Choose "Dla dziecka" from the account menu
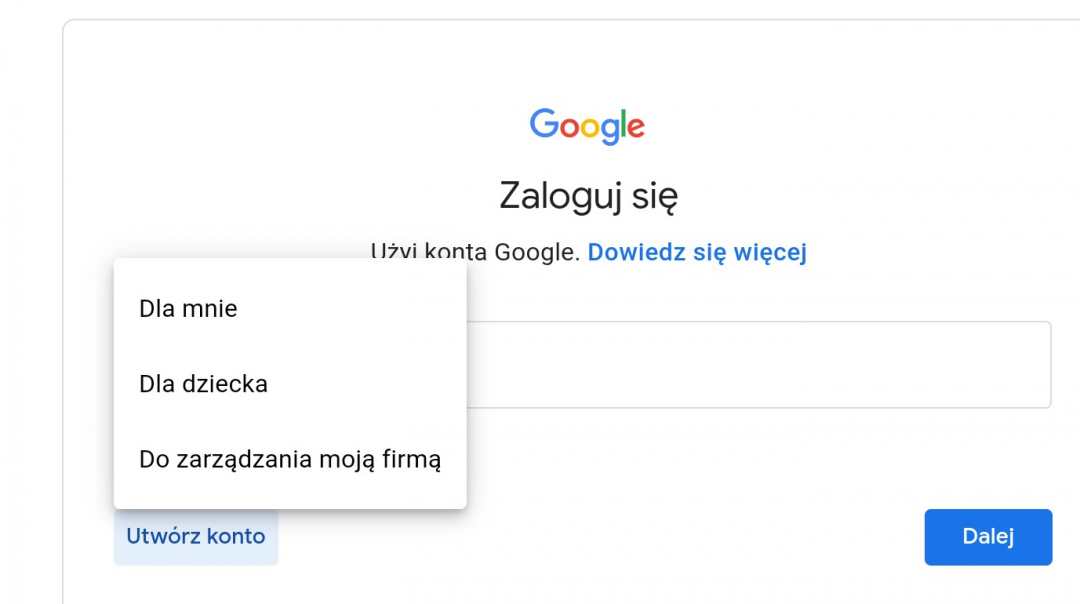Image resolution: width=1080 pixels, height=604 pixels. (204, 384)
